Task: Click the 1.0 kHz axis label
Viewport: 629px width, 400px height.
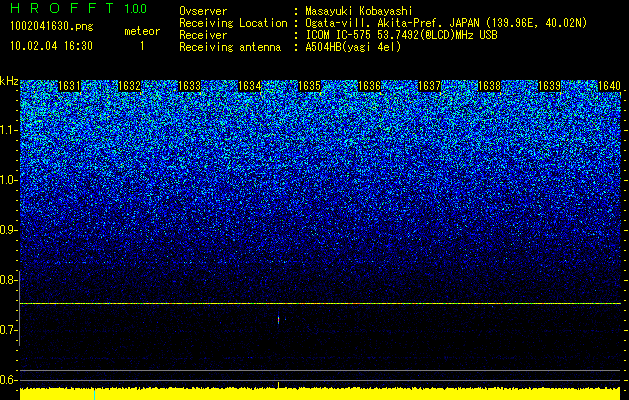Action: point(8,180)
